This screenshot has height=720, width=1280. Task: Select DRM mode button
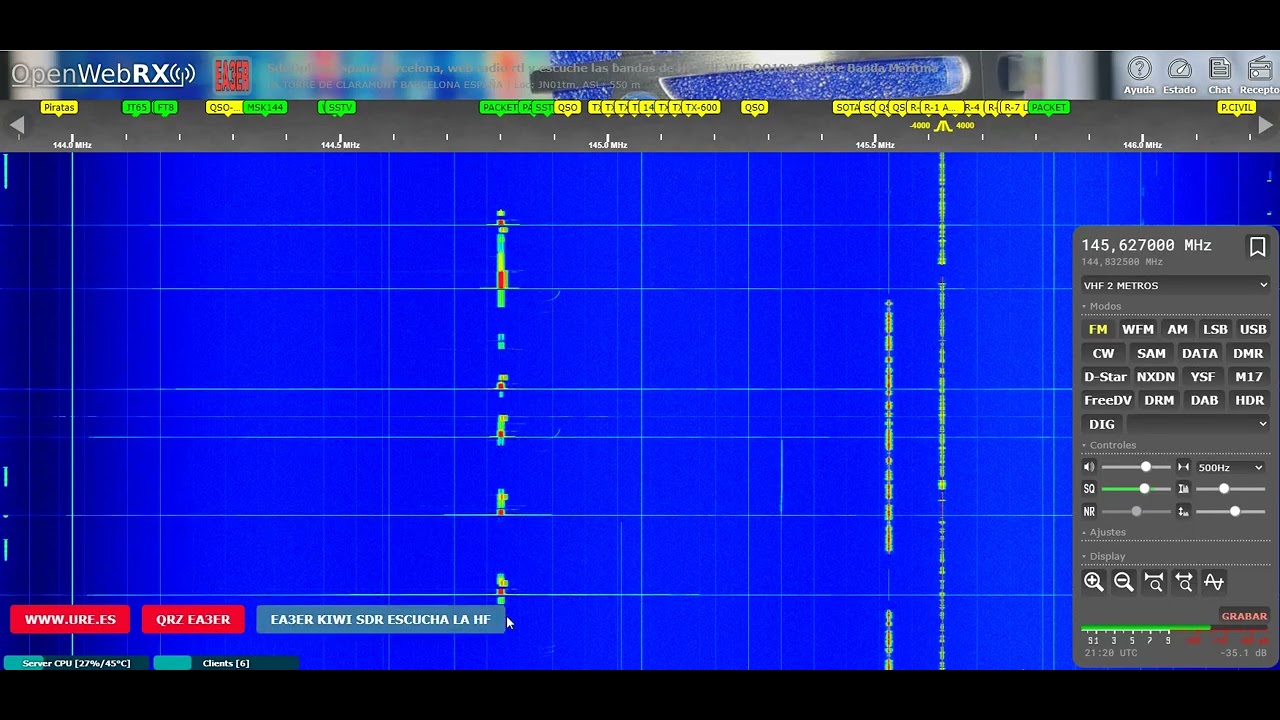(1159, 401)
